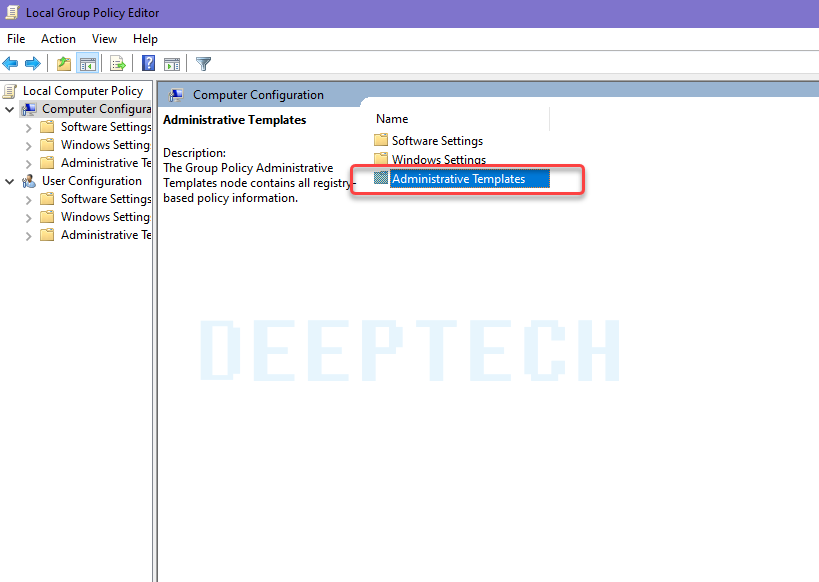Viewport: 819px width, 582px height.
Task: Select Windows Settings label under Computer Configuration in the tree
Action: [x=106, y=145]
